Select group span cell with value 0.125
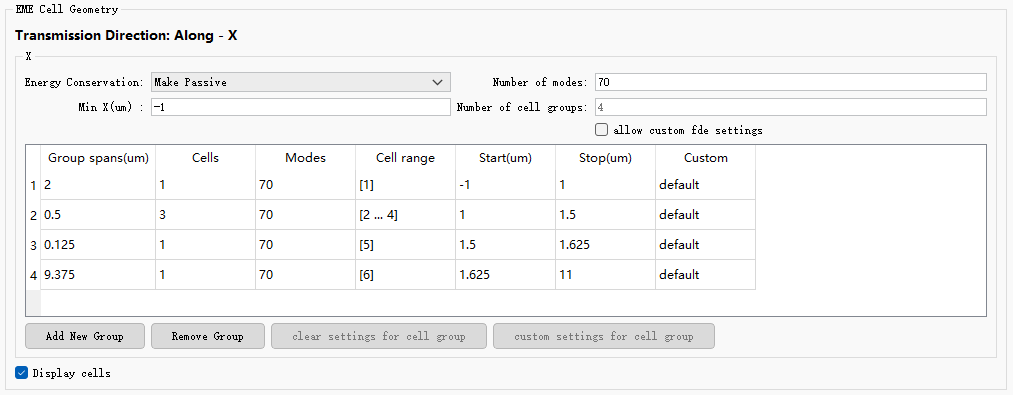1013x395 pixels. [98, 245]
